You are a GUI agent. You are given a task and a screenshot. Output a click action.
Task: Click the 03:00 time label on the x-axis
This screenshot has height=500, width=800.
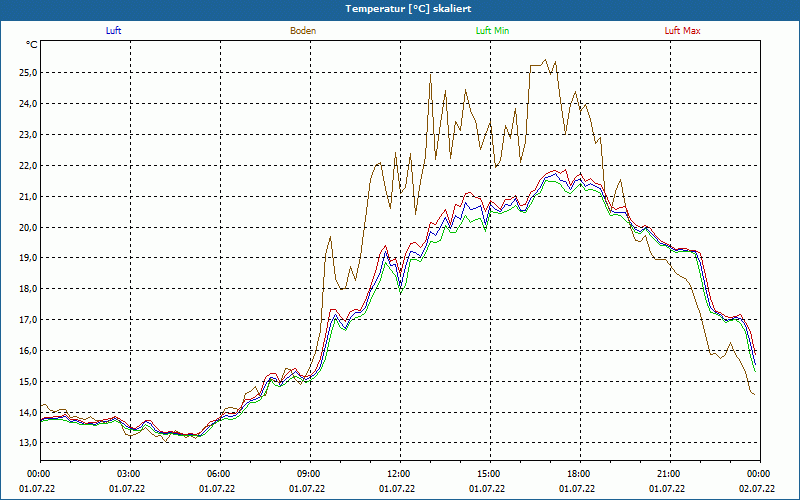point(130,474)
